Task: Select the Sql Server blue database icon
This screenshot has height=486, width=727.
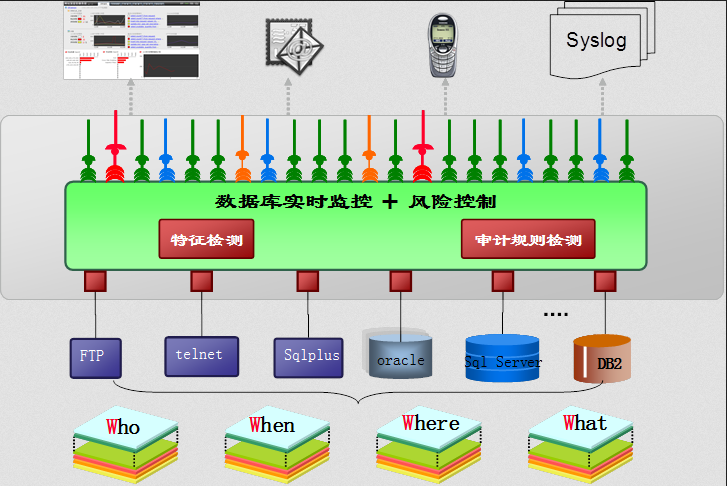Action: [503, 359]
